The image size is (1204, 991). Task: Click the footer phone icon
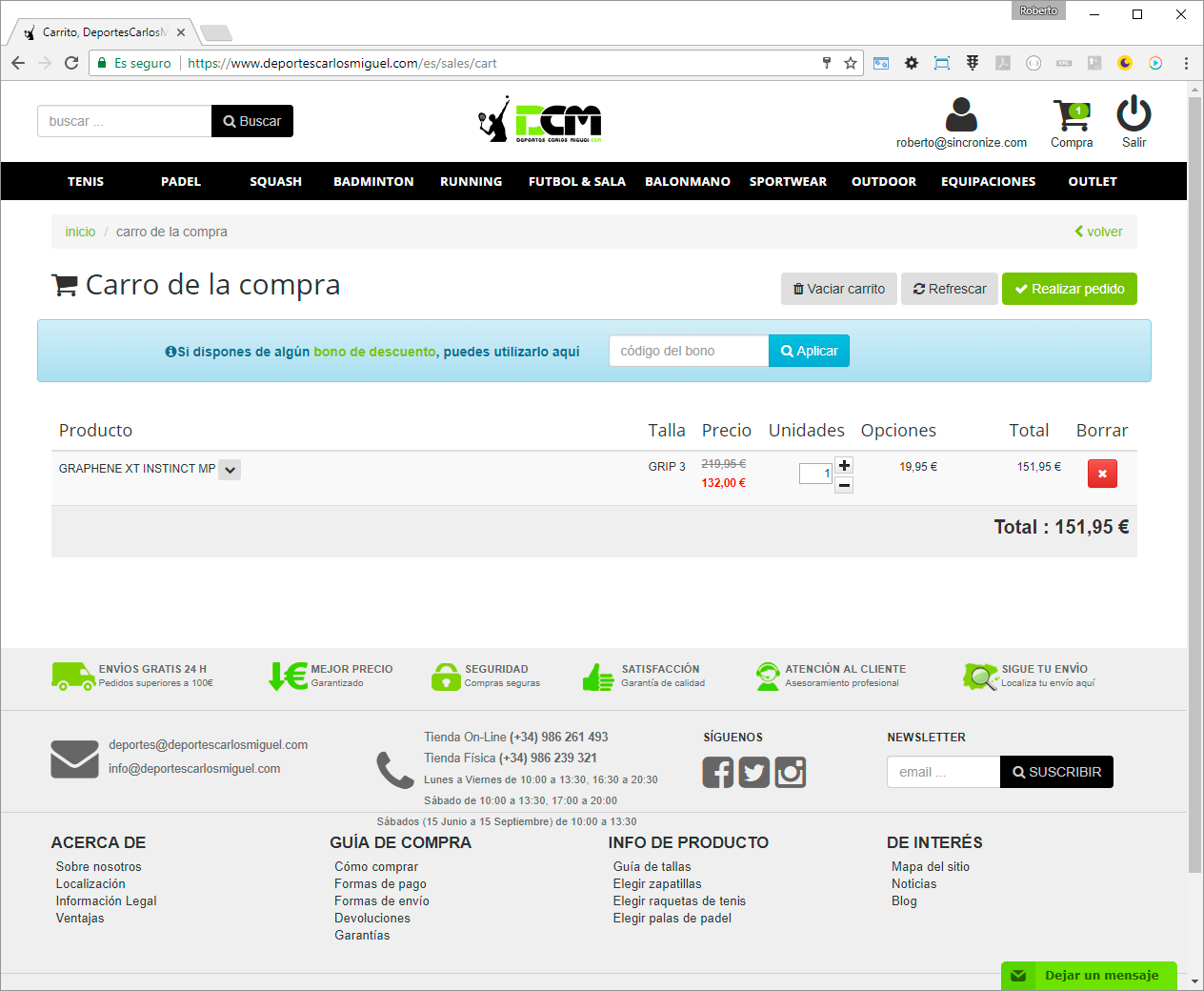pos(395,770)
